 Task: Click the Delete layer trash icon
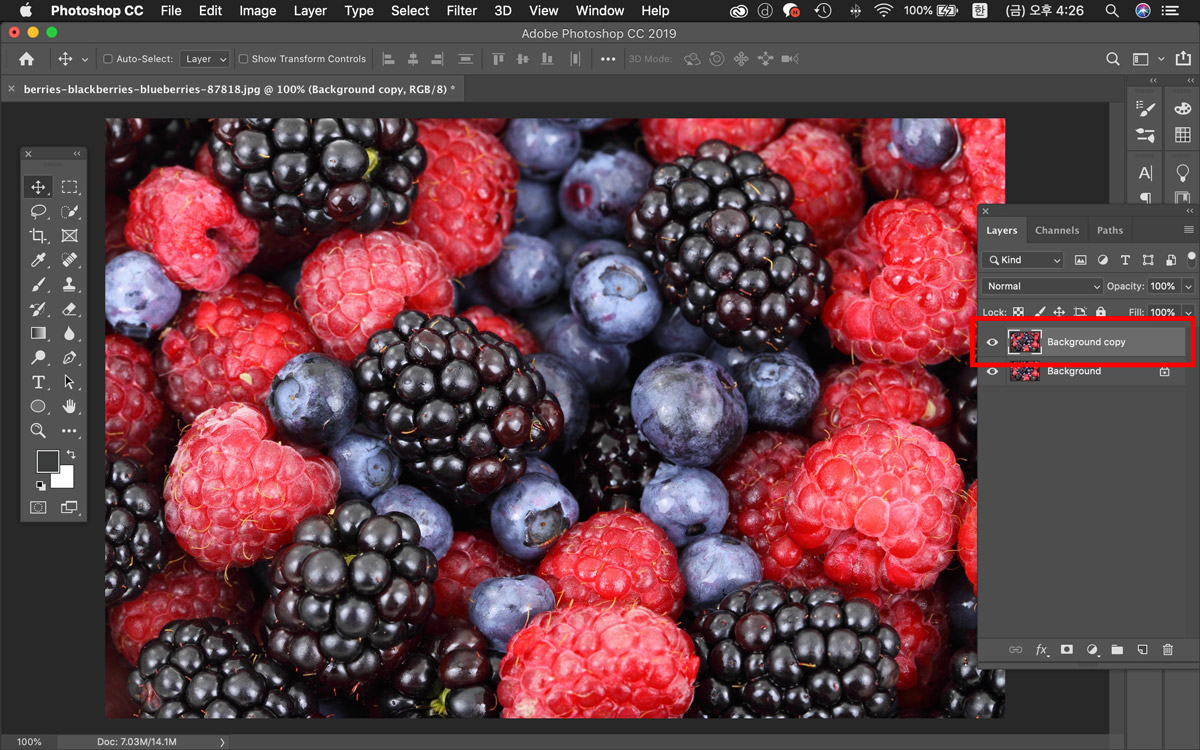tap(1167, 650)
